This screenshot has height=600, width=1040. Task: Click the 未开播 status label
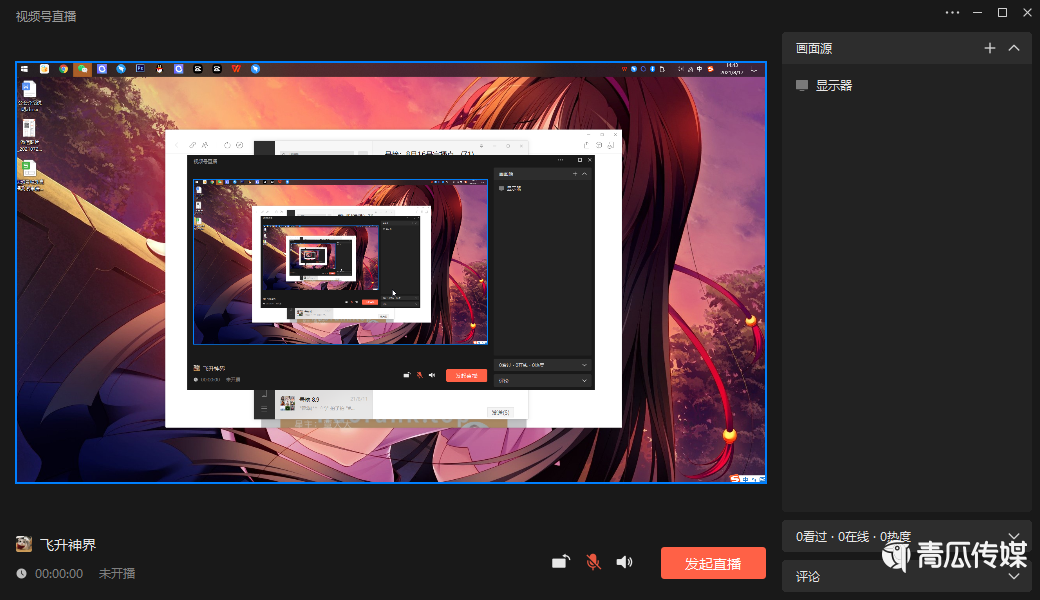(117, 574)
